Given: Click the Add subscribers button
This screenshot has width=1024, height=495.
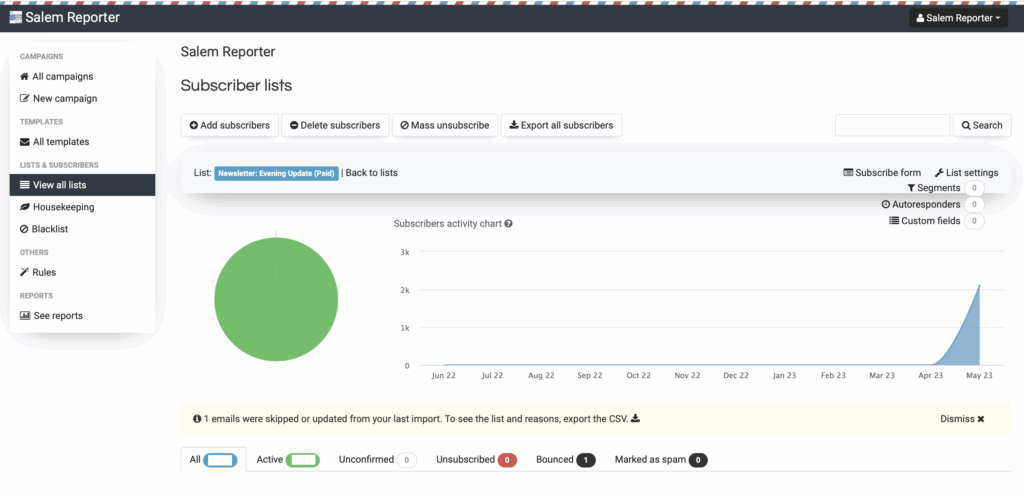Looking at the screenshot, I should pyautogui.click(x=229, y=125).
